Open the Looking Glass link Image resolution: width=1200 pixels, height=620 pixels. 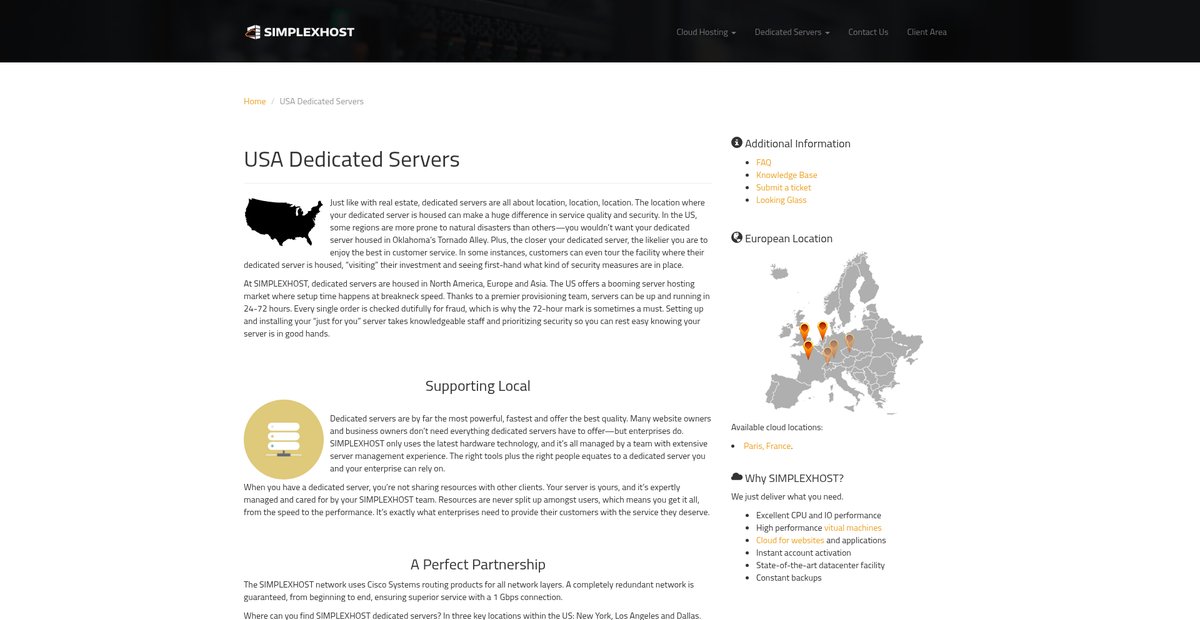coord(781,200)
